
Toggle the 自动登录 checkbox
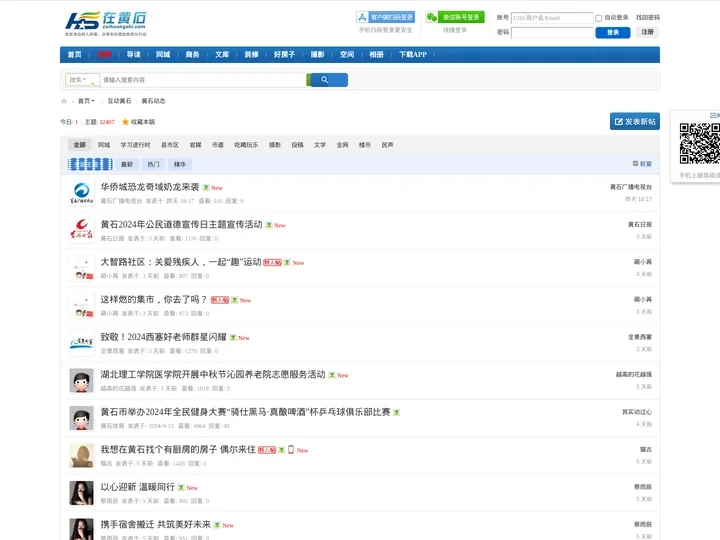598,18
